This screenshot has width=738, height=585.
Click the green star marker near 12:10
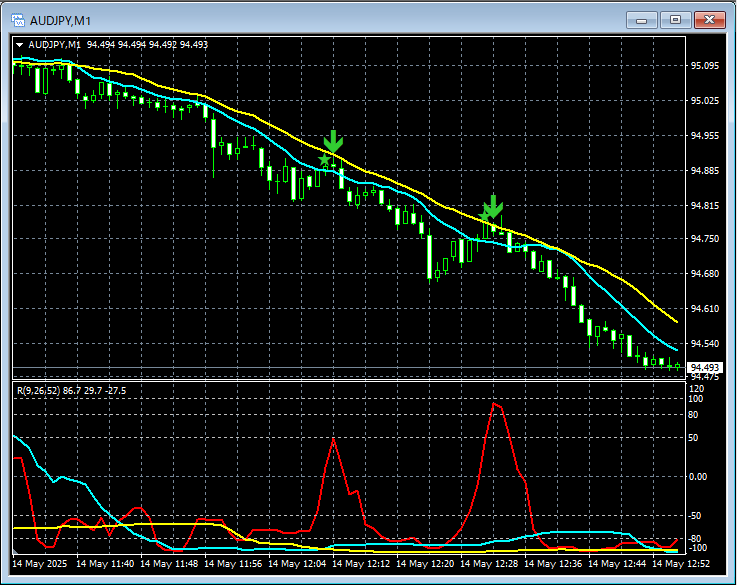(x=324, y=160)
